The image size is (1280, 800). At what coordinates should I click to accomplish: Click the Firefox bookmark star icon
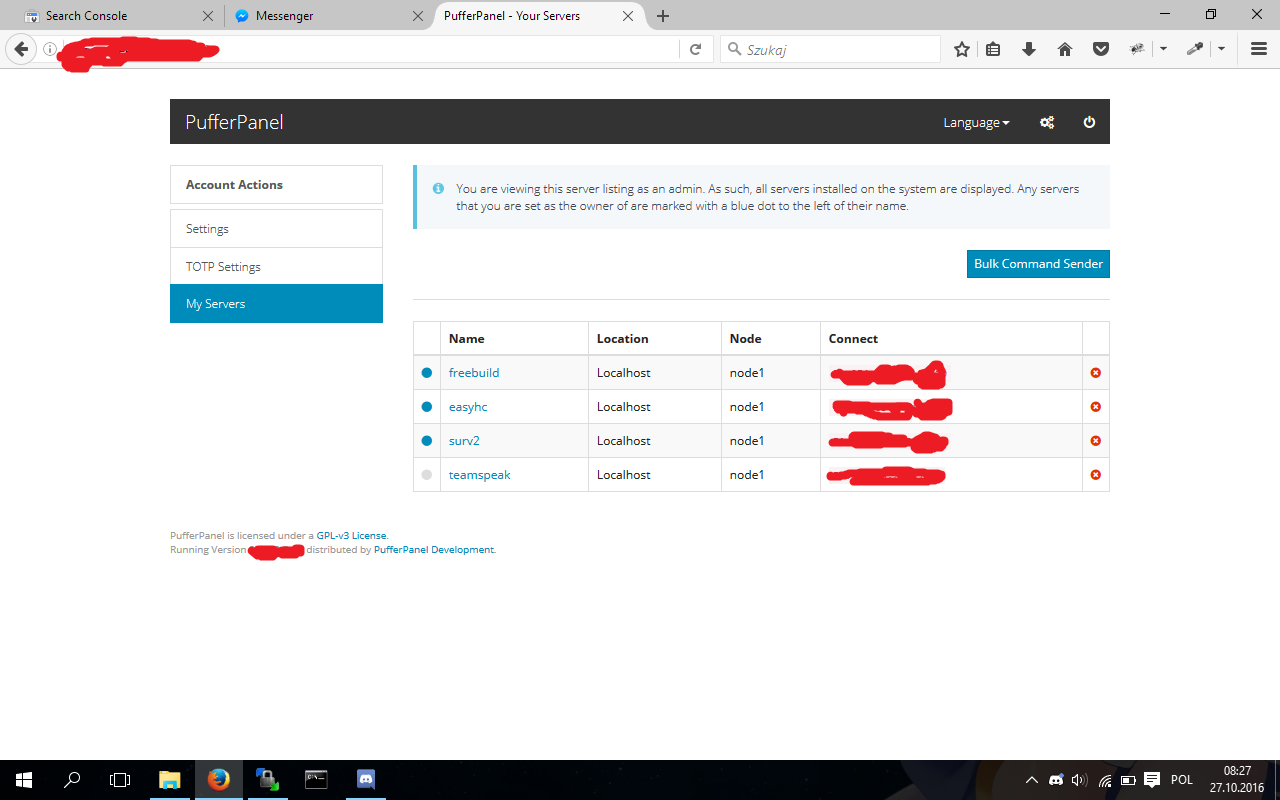coord(961,49)
